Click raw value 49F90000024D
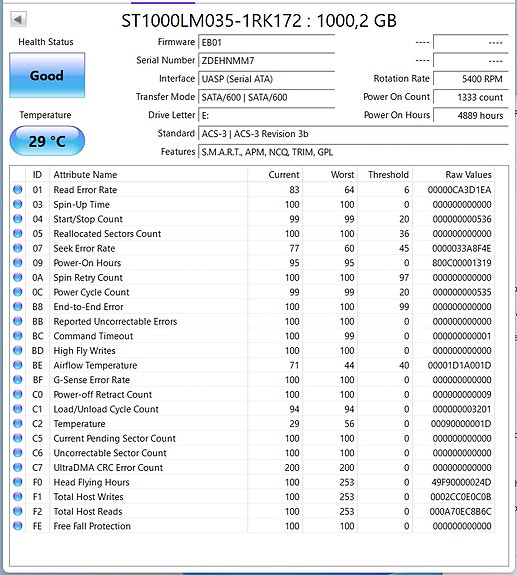Viewport: 517px width, 575px height. (461, 482)
